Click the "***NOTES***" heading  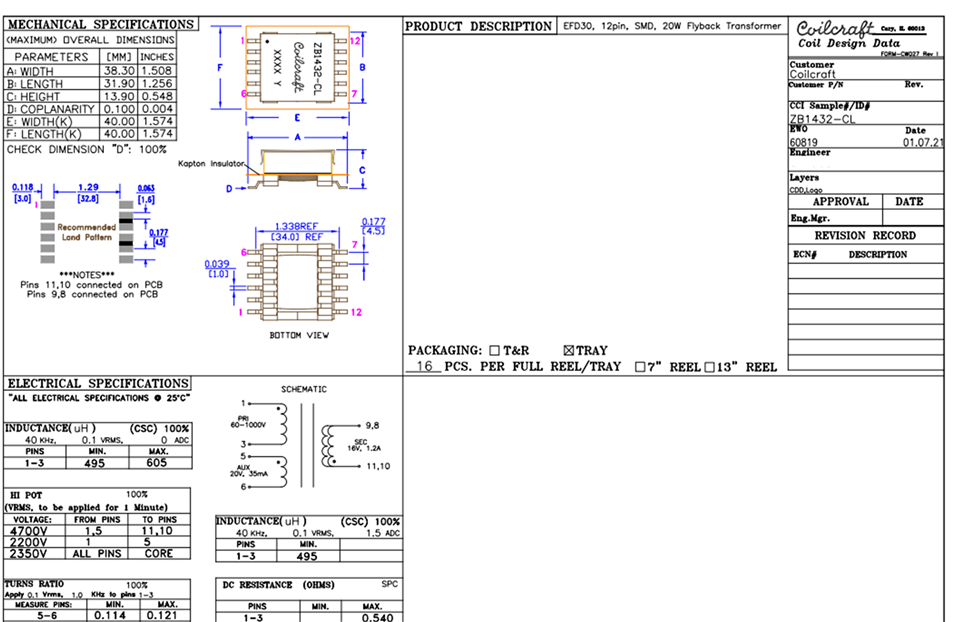(x=87, y=275)
